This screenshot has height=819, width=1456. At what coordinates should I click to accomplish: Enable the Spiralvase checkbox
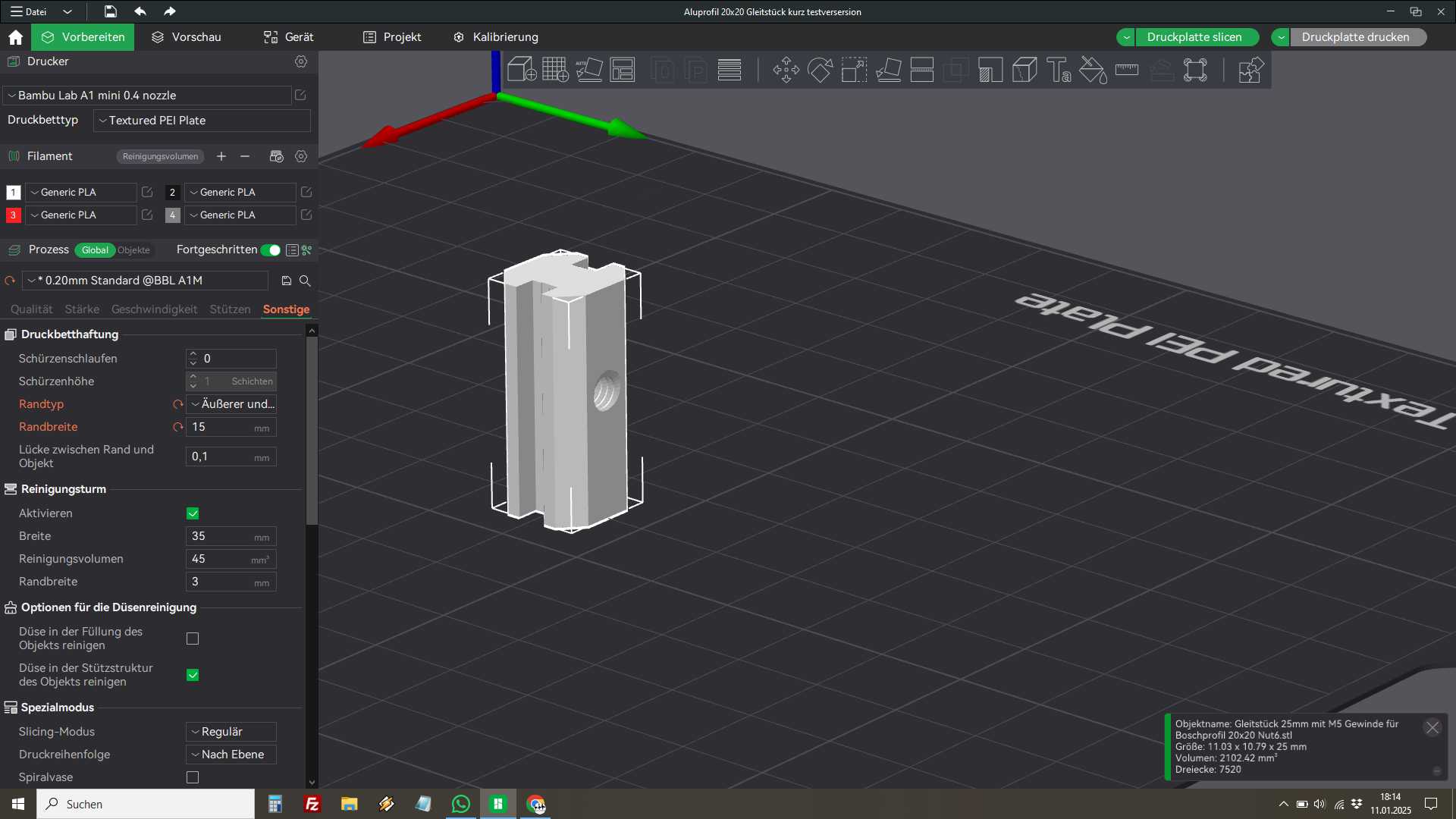pos(193,777)
